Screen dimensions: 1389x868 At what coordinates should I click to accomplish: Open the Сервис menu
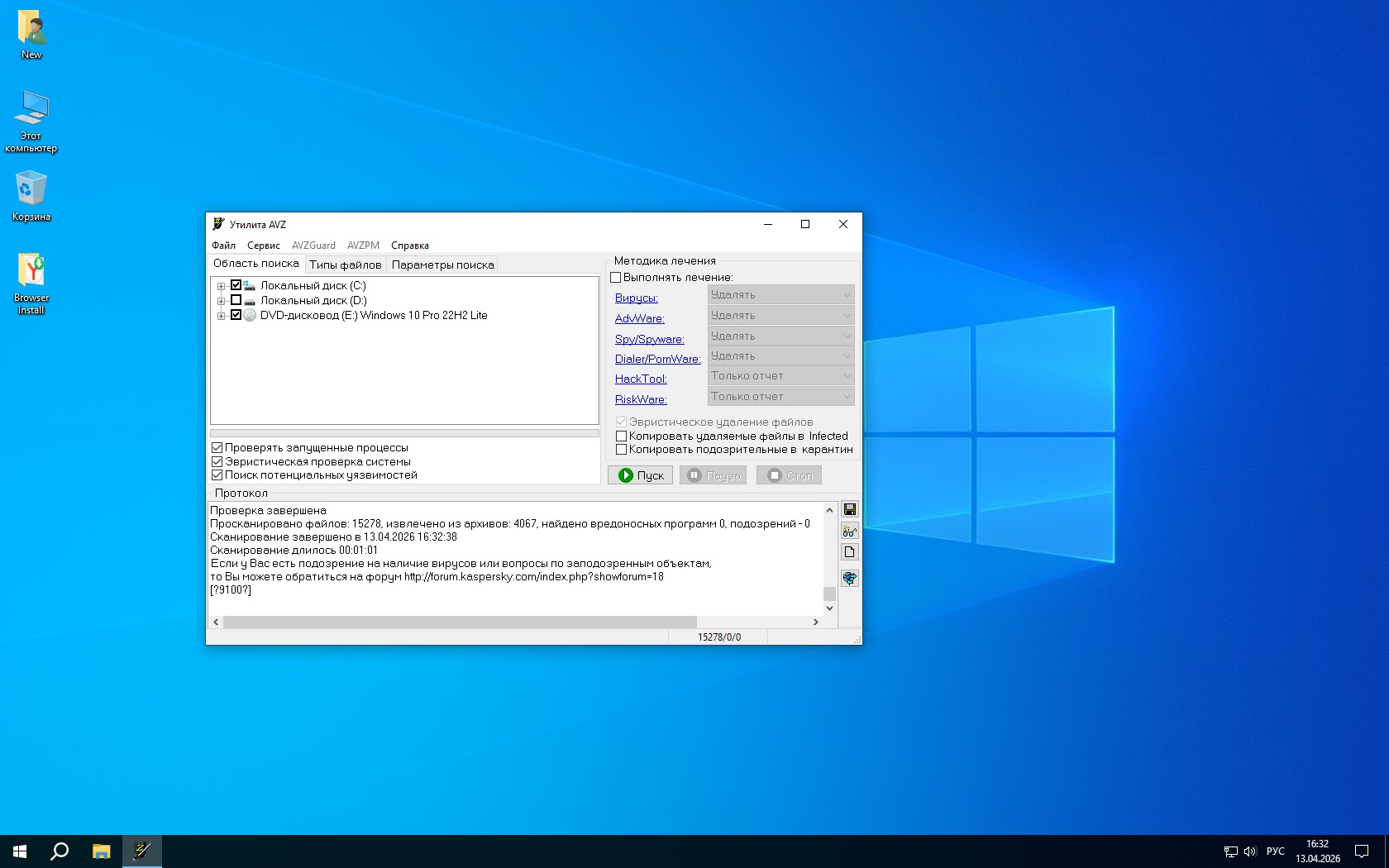(263, 246)
